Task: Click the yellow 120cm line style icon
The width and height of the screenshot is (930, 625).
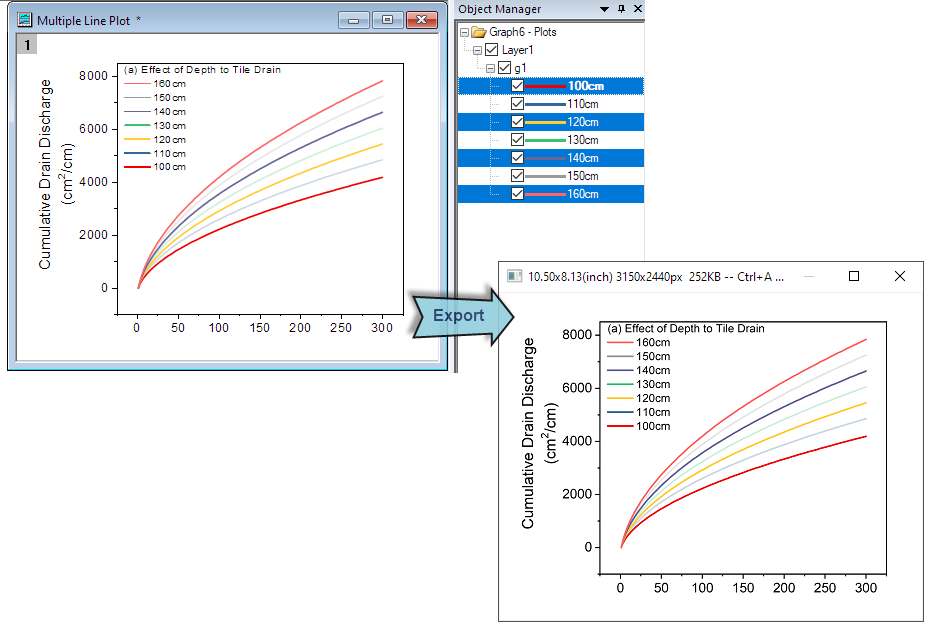Action: (x=544, y=121)
